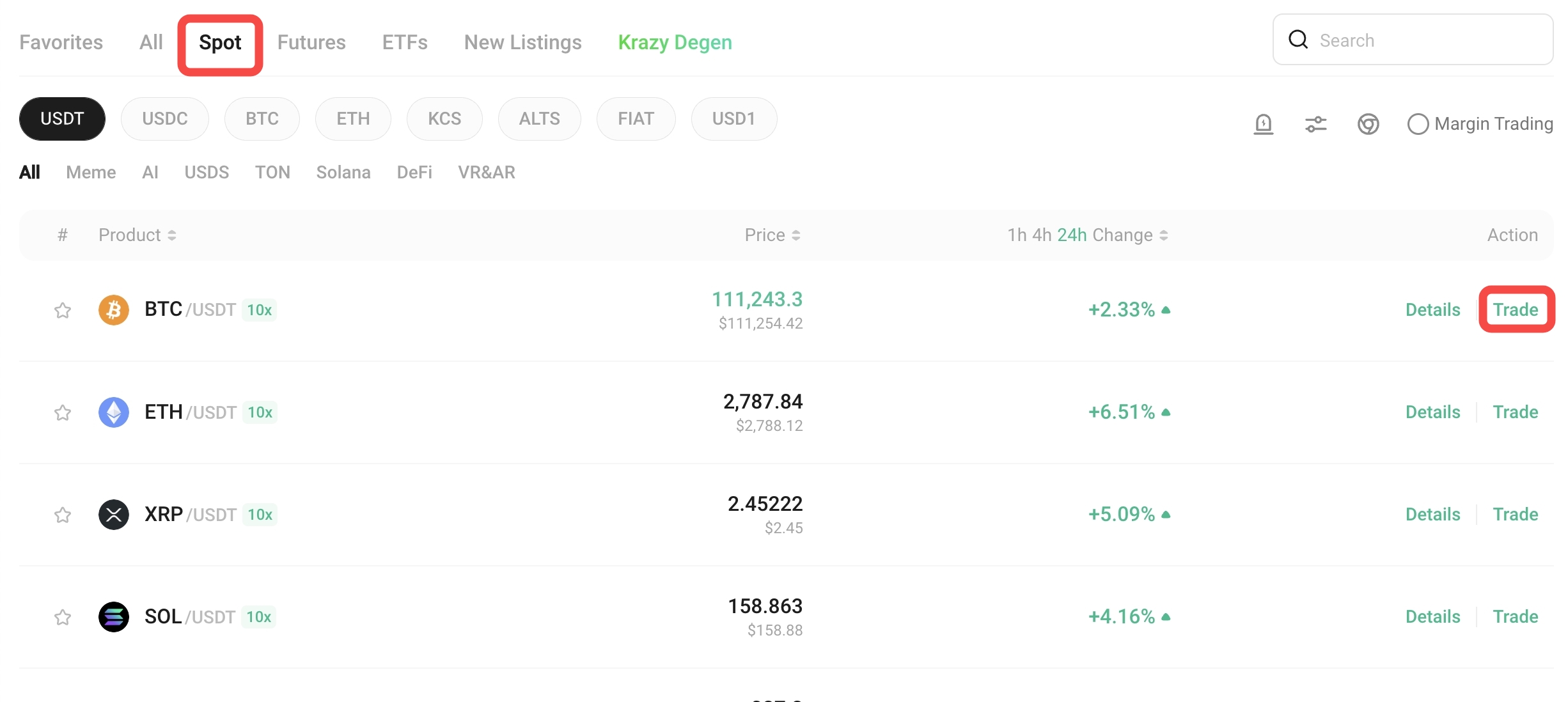Image resolution: width=1568 pixels, height=702 pixels.
Task: Click the XRP coin logo
Action: pos(114,515)
